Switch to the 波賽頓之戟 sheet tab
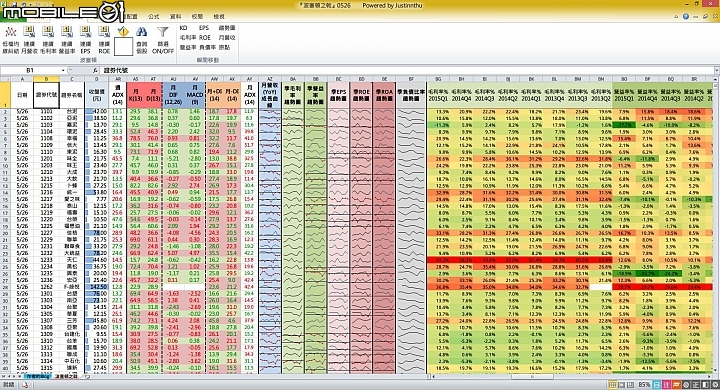The image size is (720, 390). click(67, 376)
